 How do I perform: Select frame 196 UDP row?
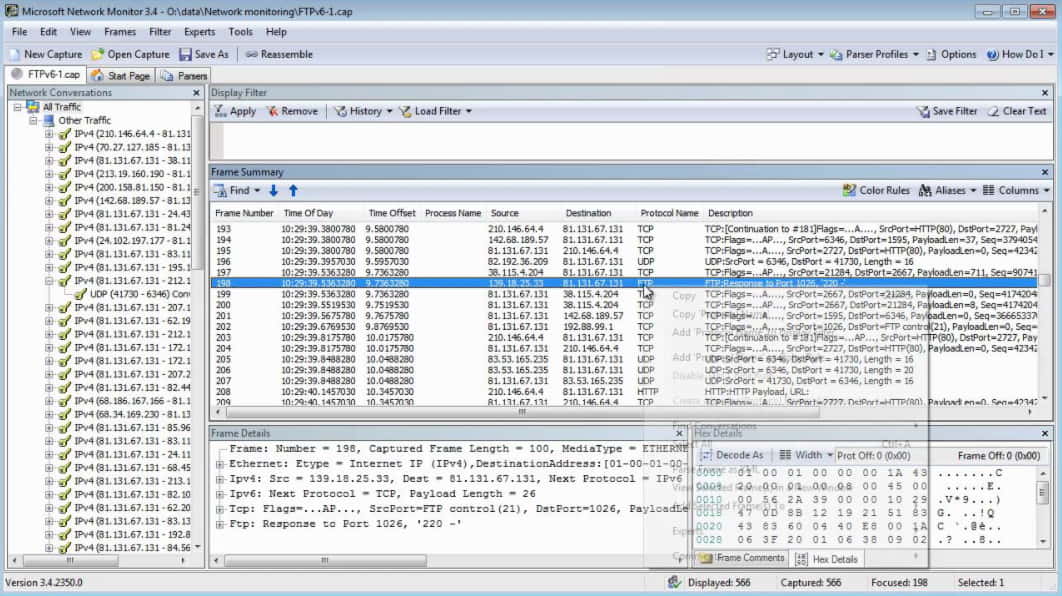click(624, 261)
